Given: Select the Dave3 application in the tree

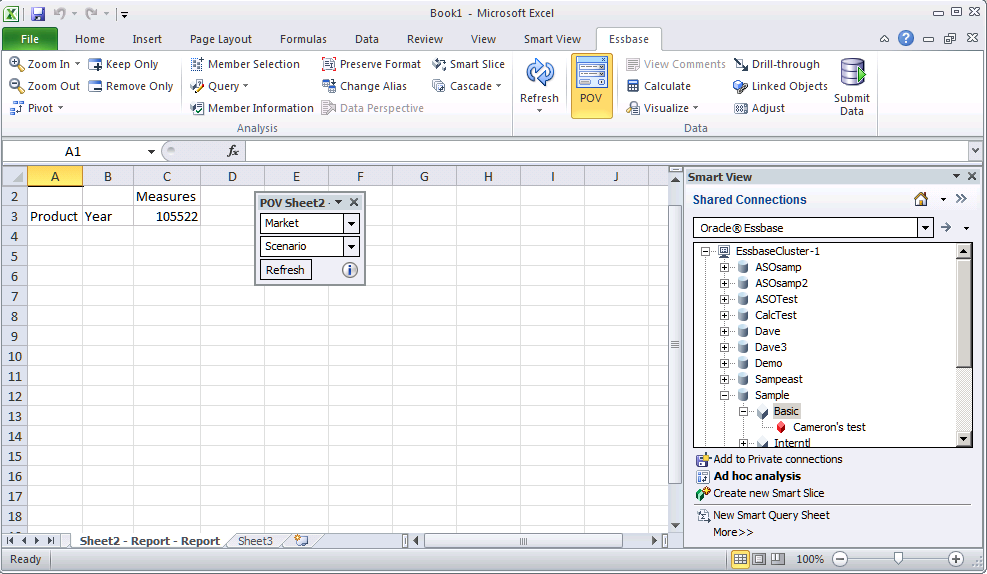Looking at the screenshot, I should click(x=770, y=347).
